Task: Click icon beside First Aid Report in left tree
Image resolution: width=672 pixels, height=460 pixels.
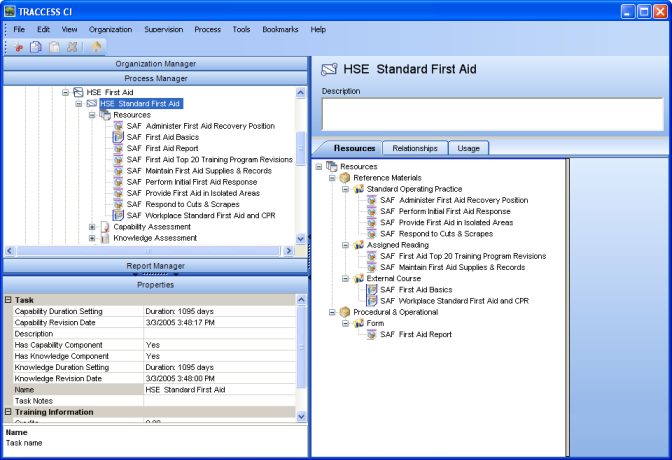Action: click(x=118, y=148)
